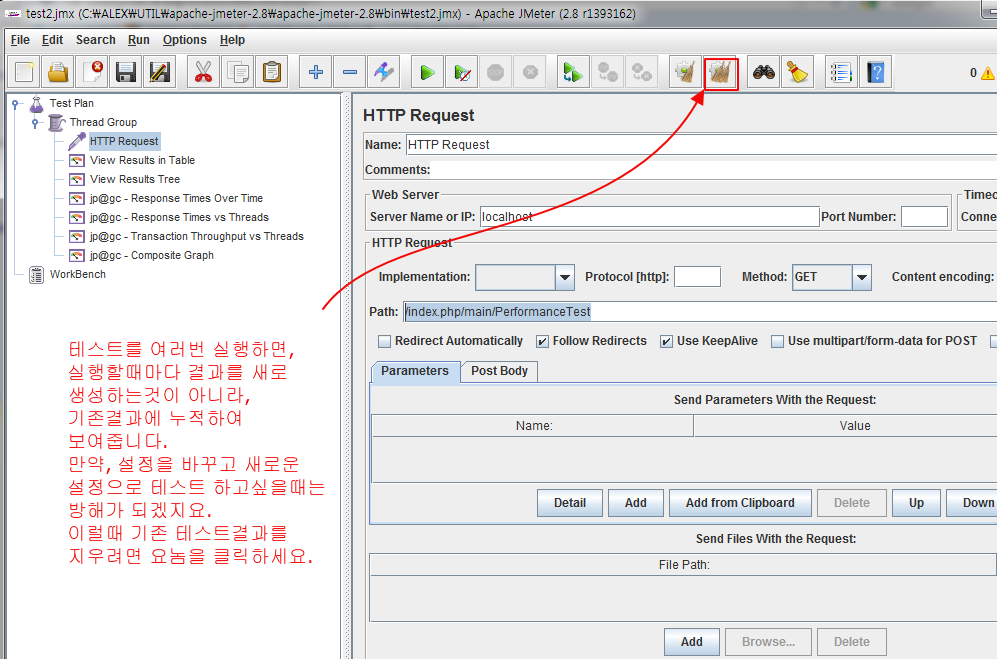Collapse the Test Plan tree node
Image resolution: width=997 pixels, height=659 pixels.
coord(15,104)
